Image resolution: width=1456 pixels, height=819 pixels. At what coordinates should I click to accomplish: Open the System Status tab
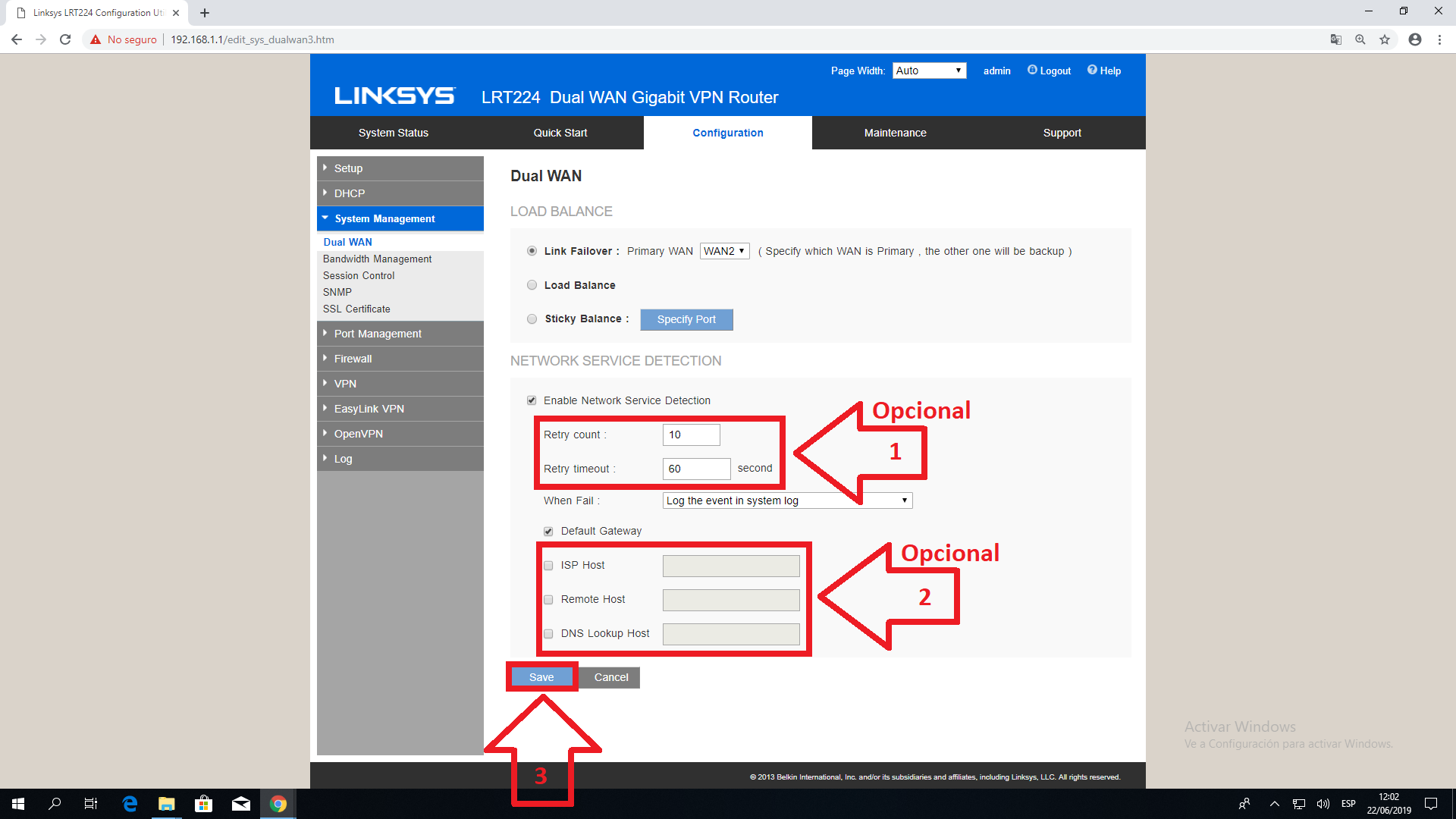[x=393, y=133]
